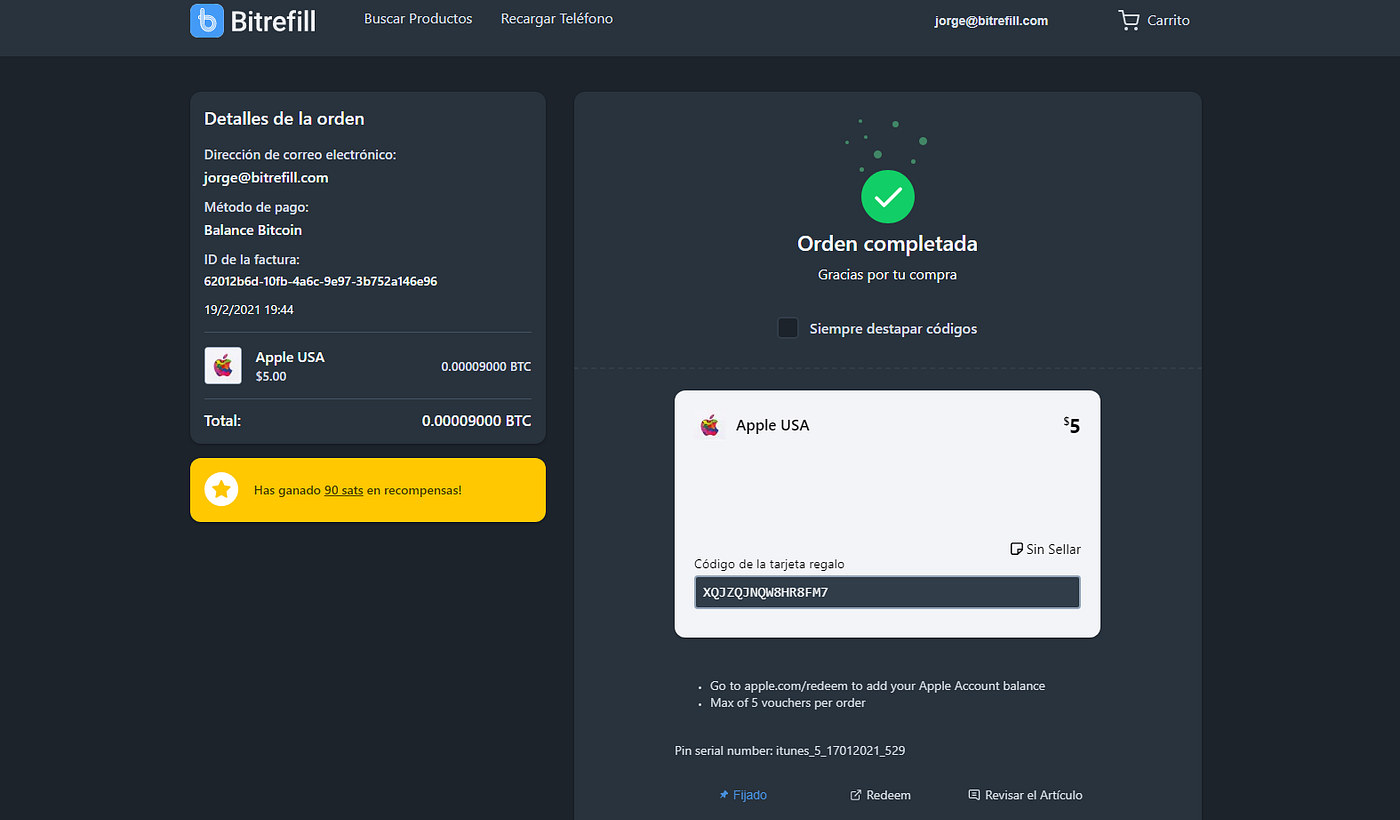Click the Redeem button

pos(880,795)
